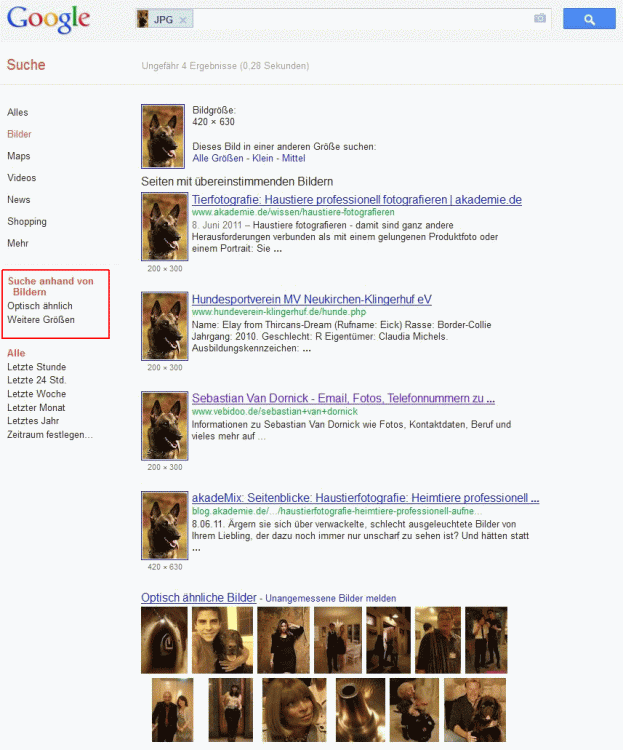The width and height of the screenshot is (623, 750).
Task: Click the blue magnifier search button
Action: point(588,19)
